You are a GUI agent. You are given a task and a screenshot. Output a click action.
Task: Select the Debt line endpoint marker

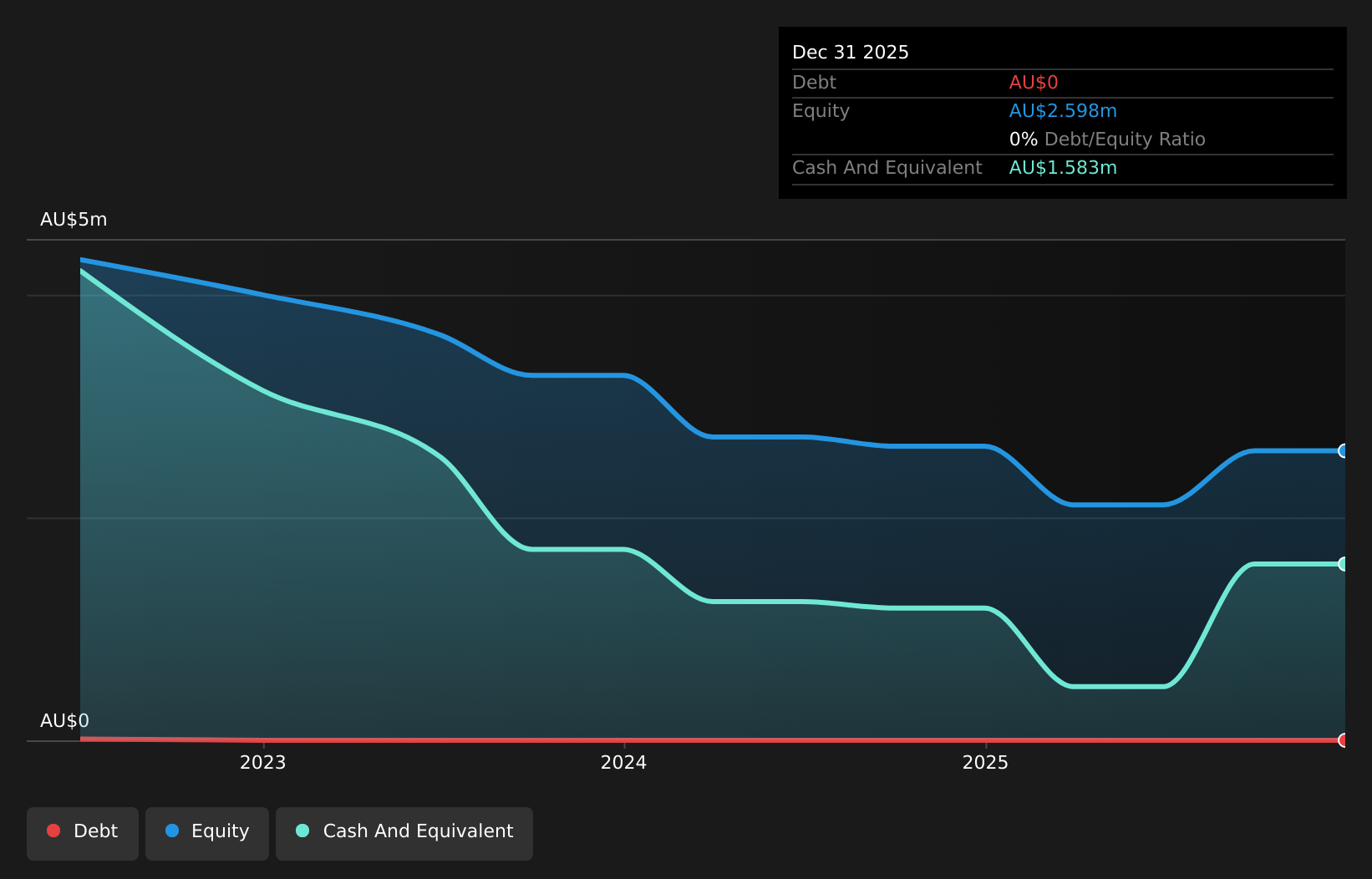pyautogui.click(x=1344, y=740)
